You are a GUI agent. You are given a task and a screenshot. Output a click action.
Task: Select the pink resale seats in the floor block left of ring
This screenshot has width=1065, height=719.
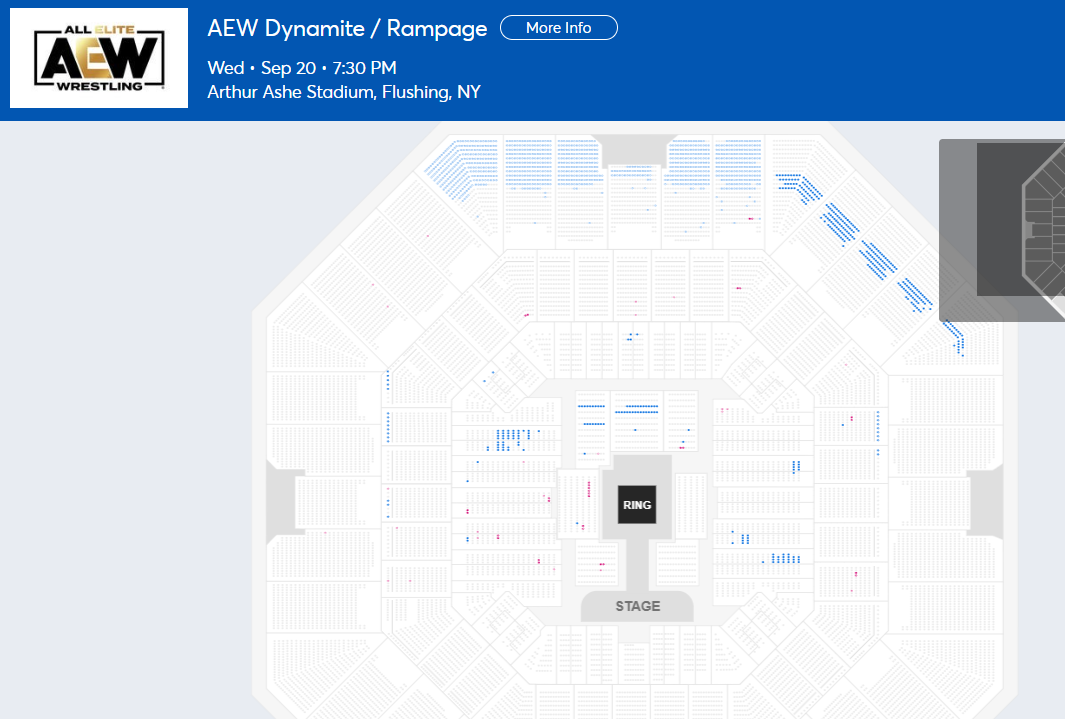(589, 490)
